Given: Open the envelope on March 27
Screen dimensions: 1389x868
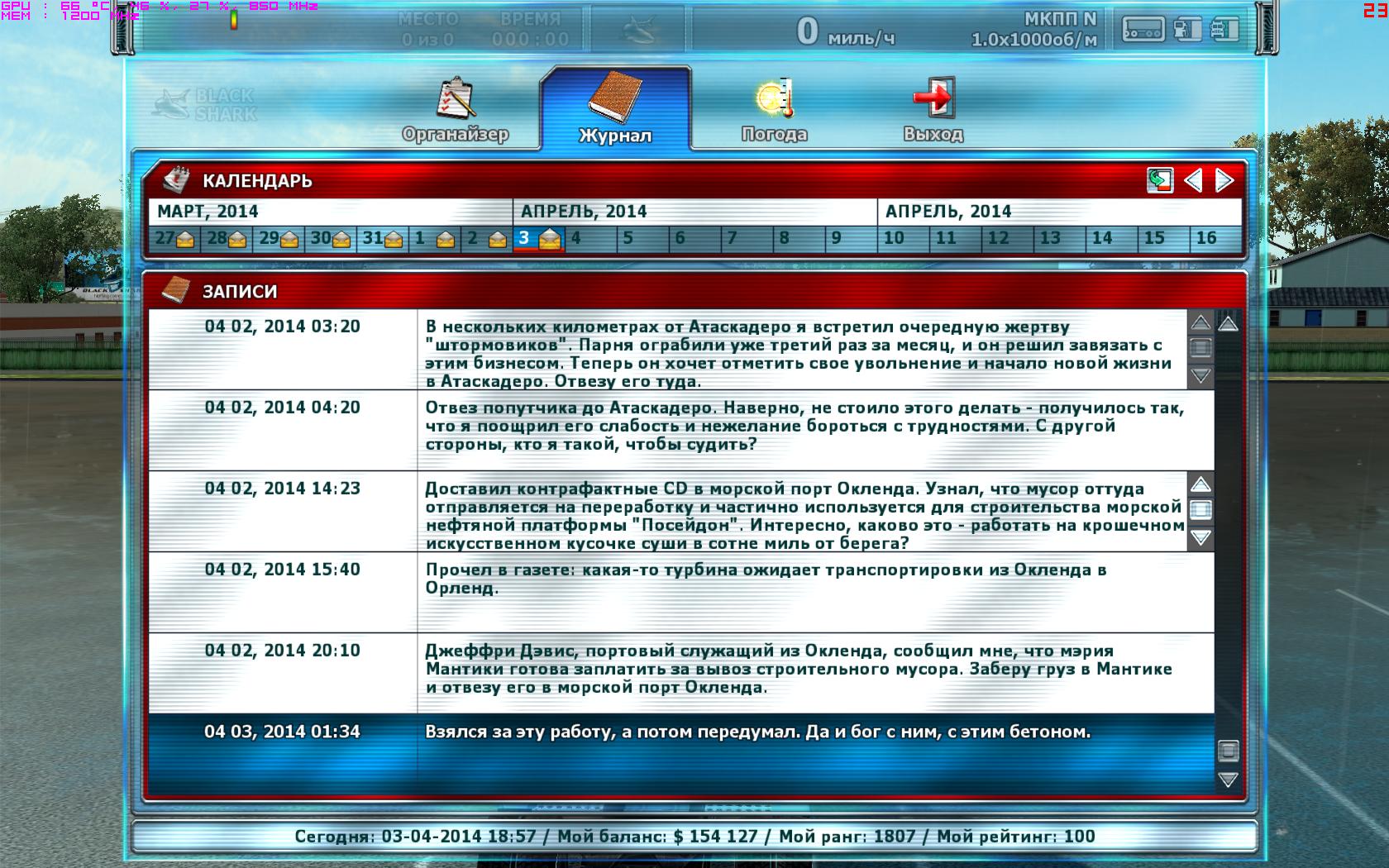Looking at the screenshot, I should (x=185, y=240).
